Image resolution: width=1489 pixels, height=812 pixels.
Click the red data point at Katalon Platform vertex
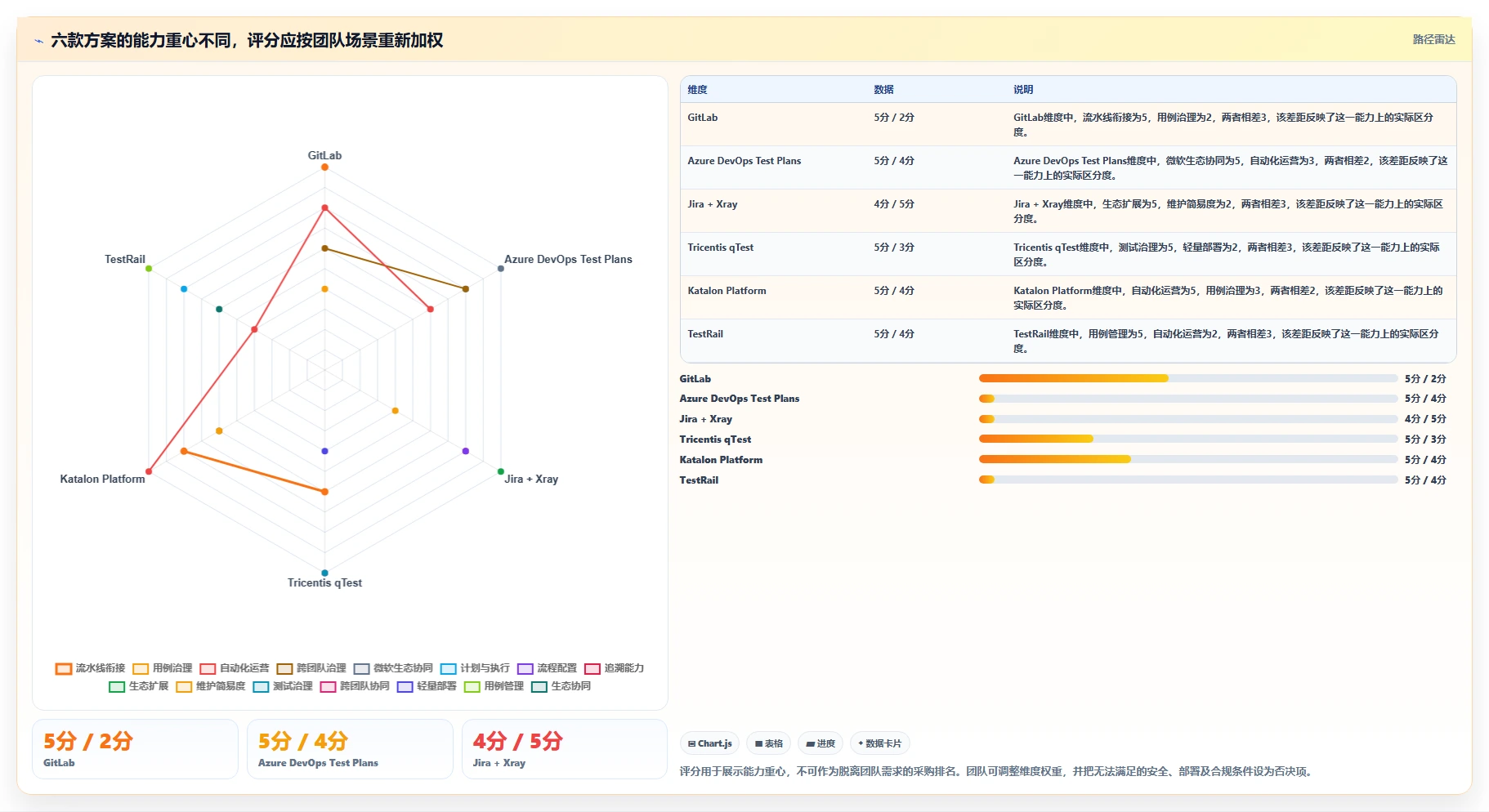[x=149, y=471]
